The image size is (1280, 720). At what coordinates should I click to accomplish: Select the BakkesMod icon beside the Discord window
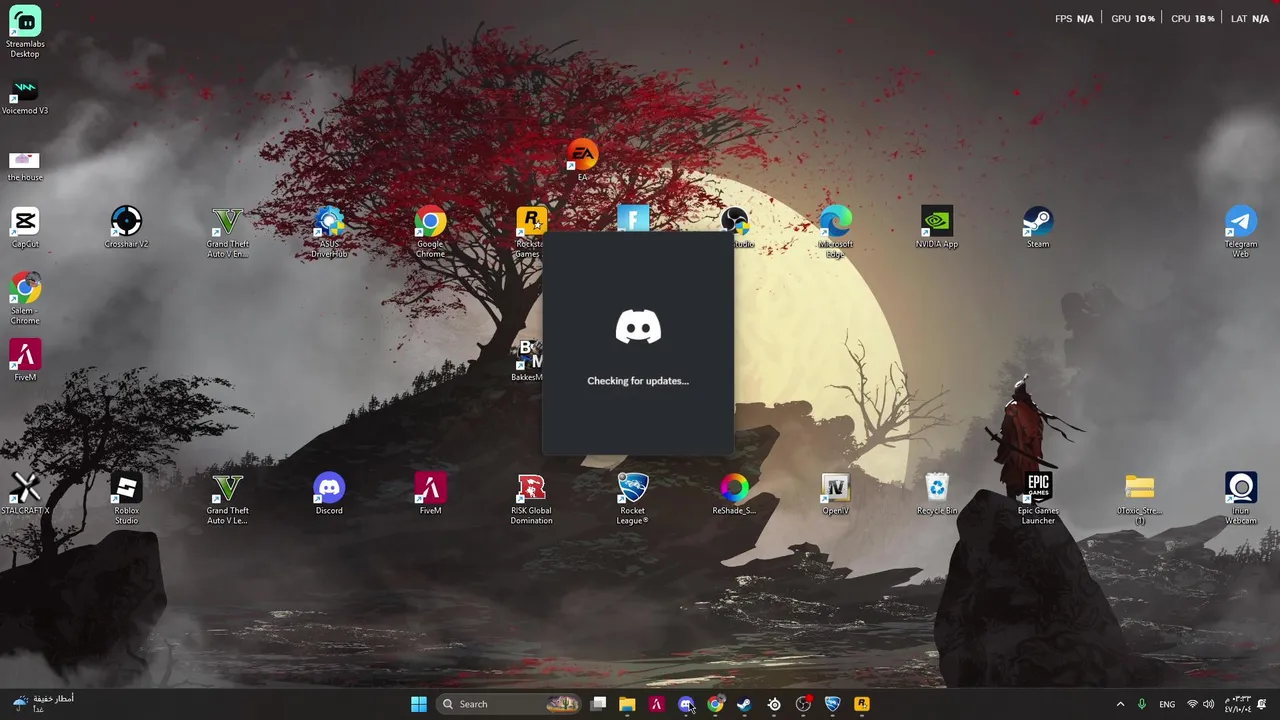coord(527,360)
